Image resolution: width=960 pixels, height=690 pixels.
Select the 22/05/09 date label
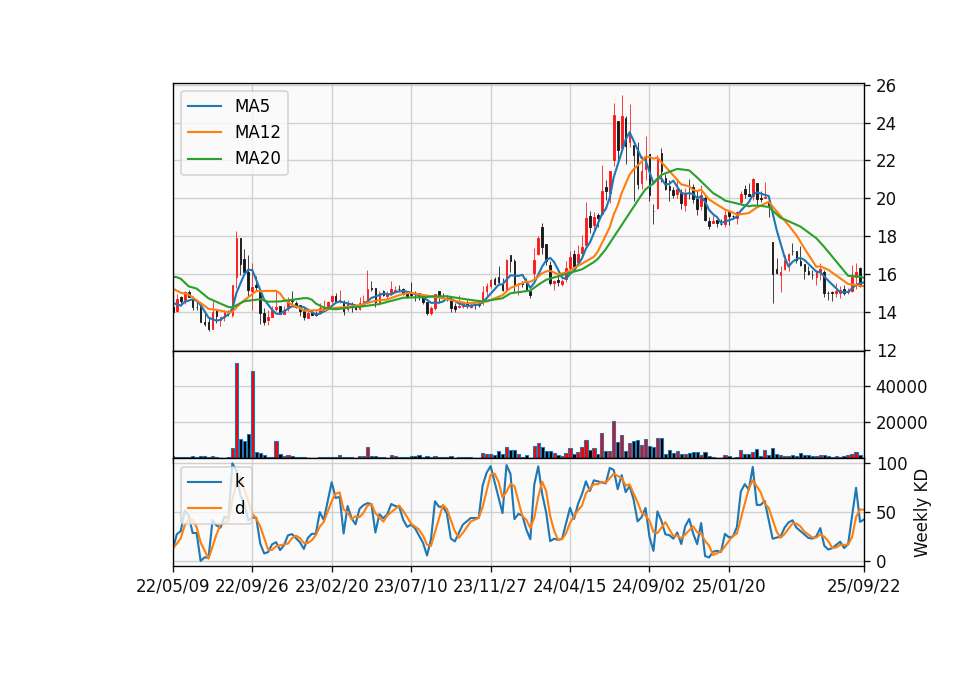[173, 586]
